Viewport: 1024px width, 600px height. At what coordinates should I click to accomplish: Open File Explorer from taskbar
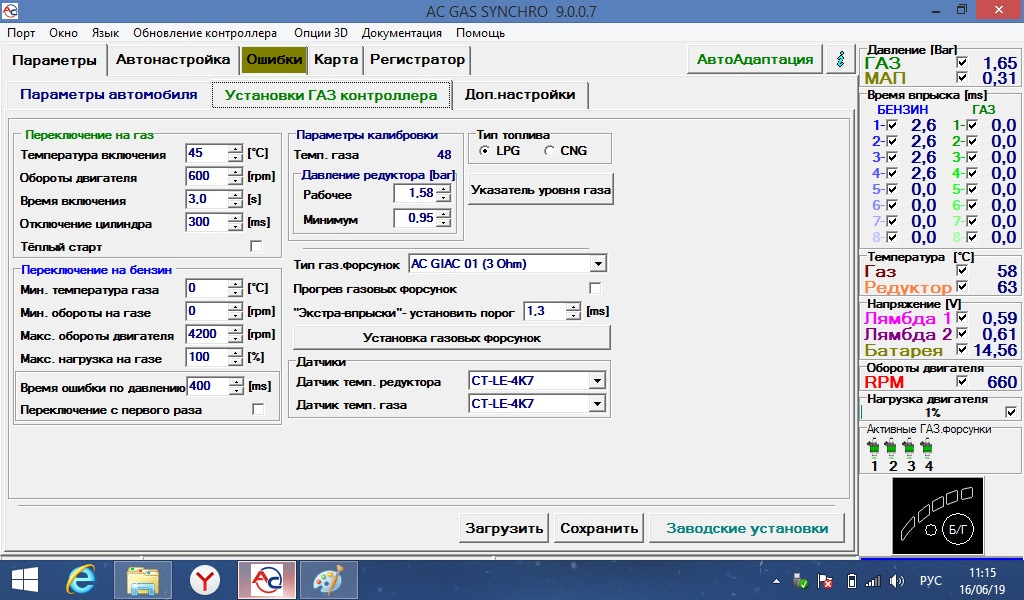pos(143,580)
